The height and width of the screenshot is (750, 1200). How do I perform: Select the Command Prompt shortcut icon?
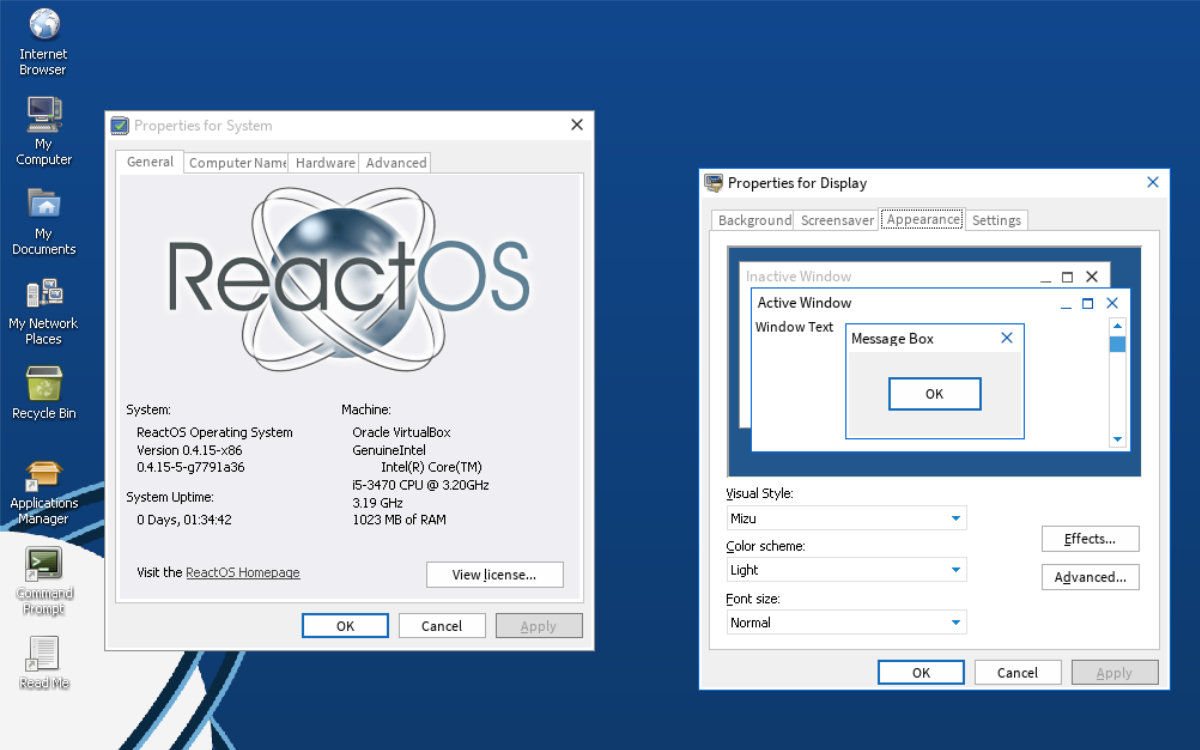(x=44, y=581)
